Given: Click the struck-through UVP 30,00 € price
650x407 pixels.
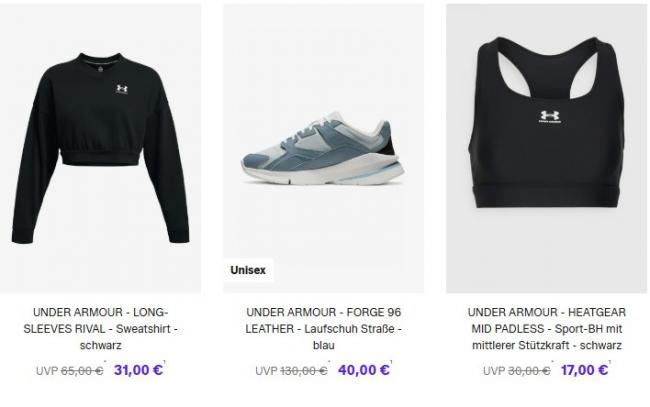Looking at the screenshot, I should (517, 371).
